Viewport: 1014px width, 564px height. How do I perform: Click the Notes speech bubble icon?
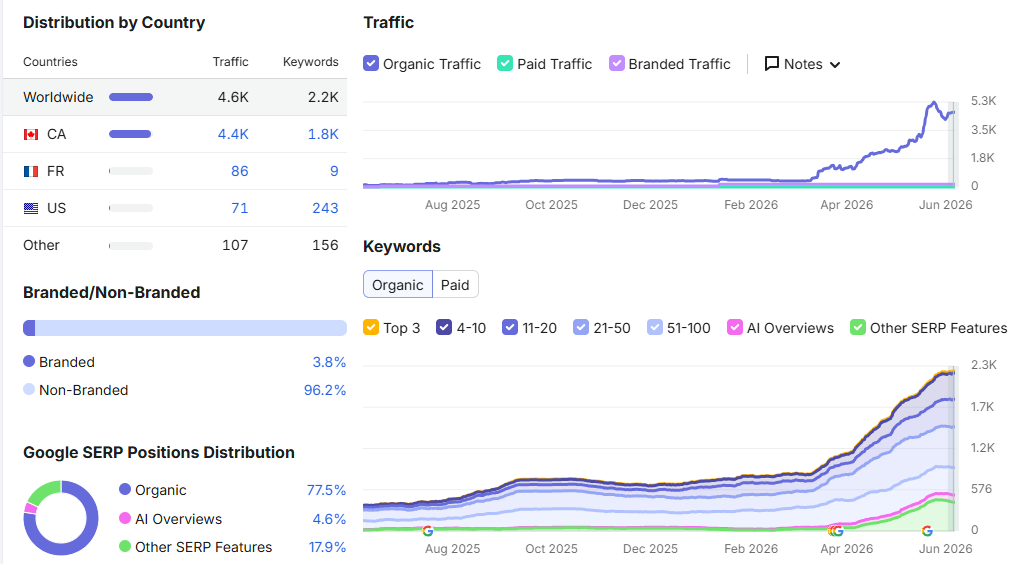click(771, 63)
